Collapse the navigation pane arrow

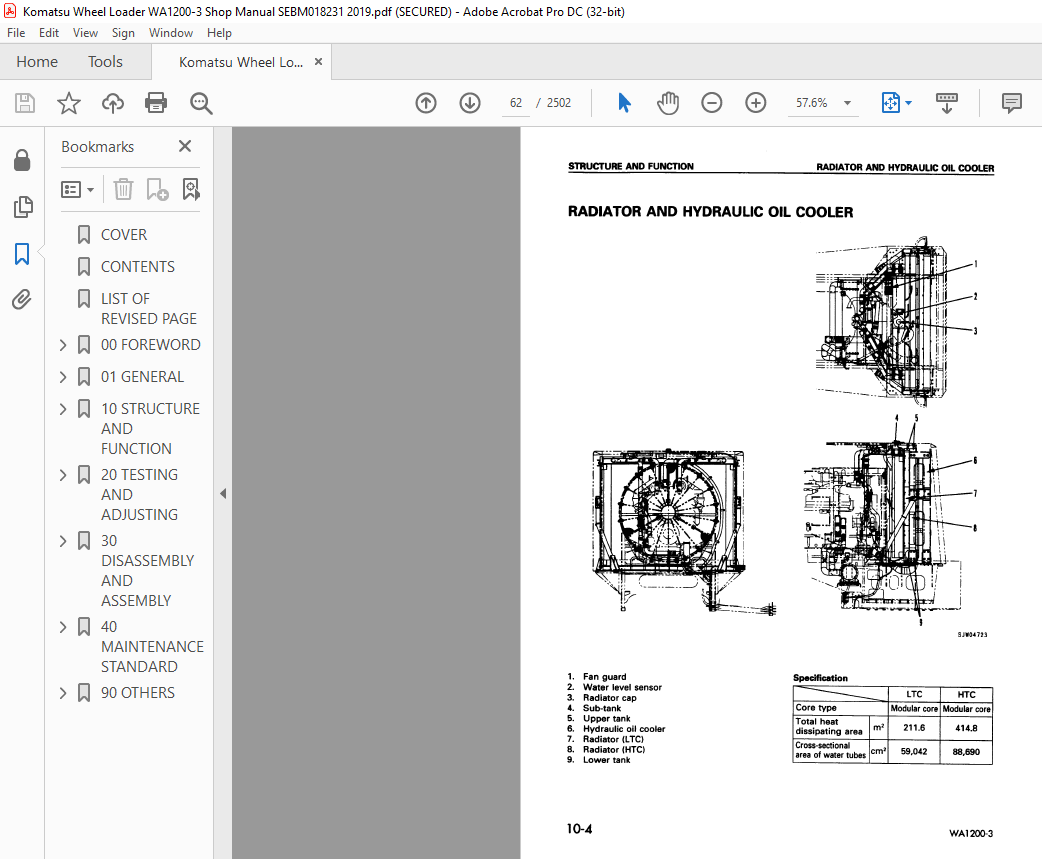click(x=223, y=494)
